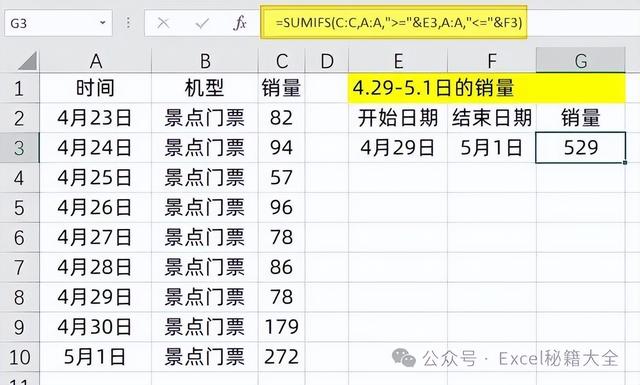Click sales value 82
640x385 pixels.
pyautogui.click(x=282, y=118)
